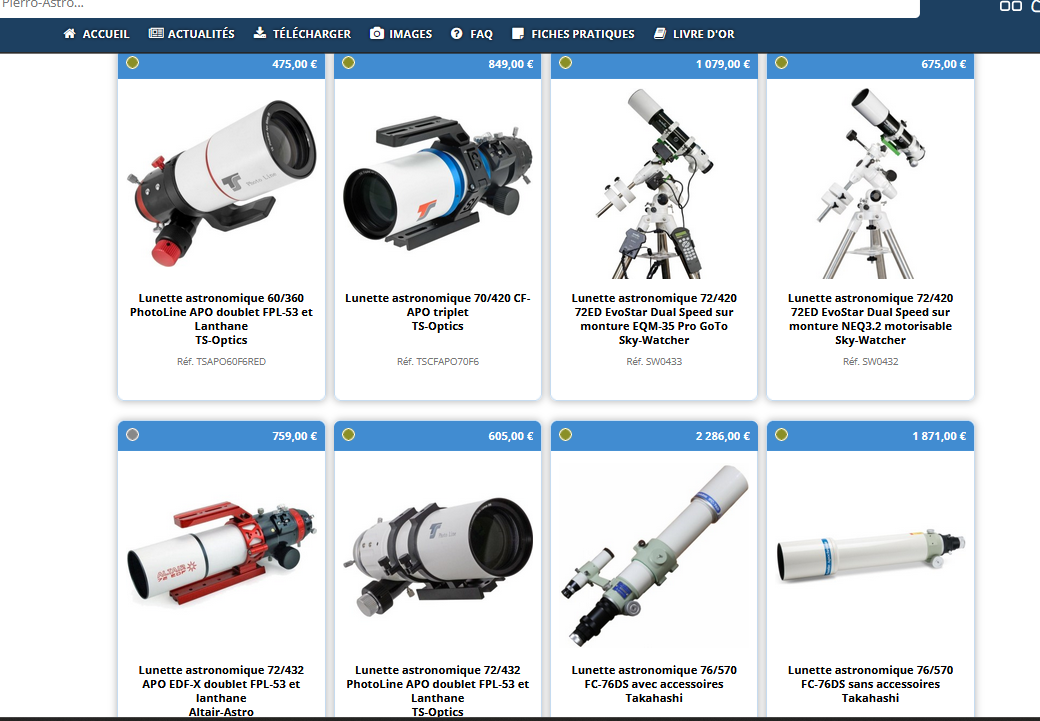Image resolution: width=1040 pixels, height=721 pixels.
Task: Click the grey availability dot on the 759,00 € card
Action: coord(133,435)
